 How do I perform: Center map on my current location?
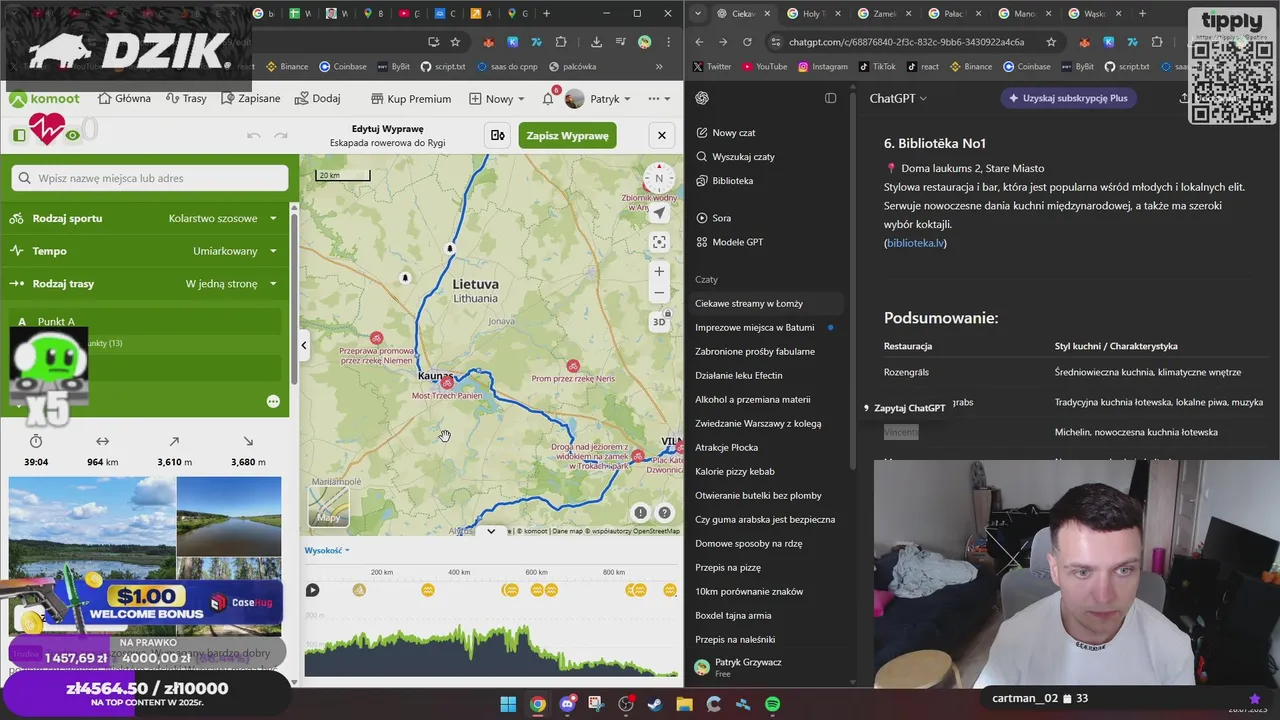pos(659,212)
